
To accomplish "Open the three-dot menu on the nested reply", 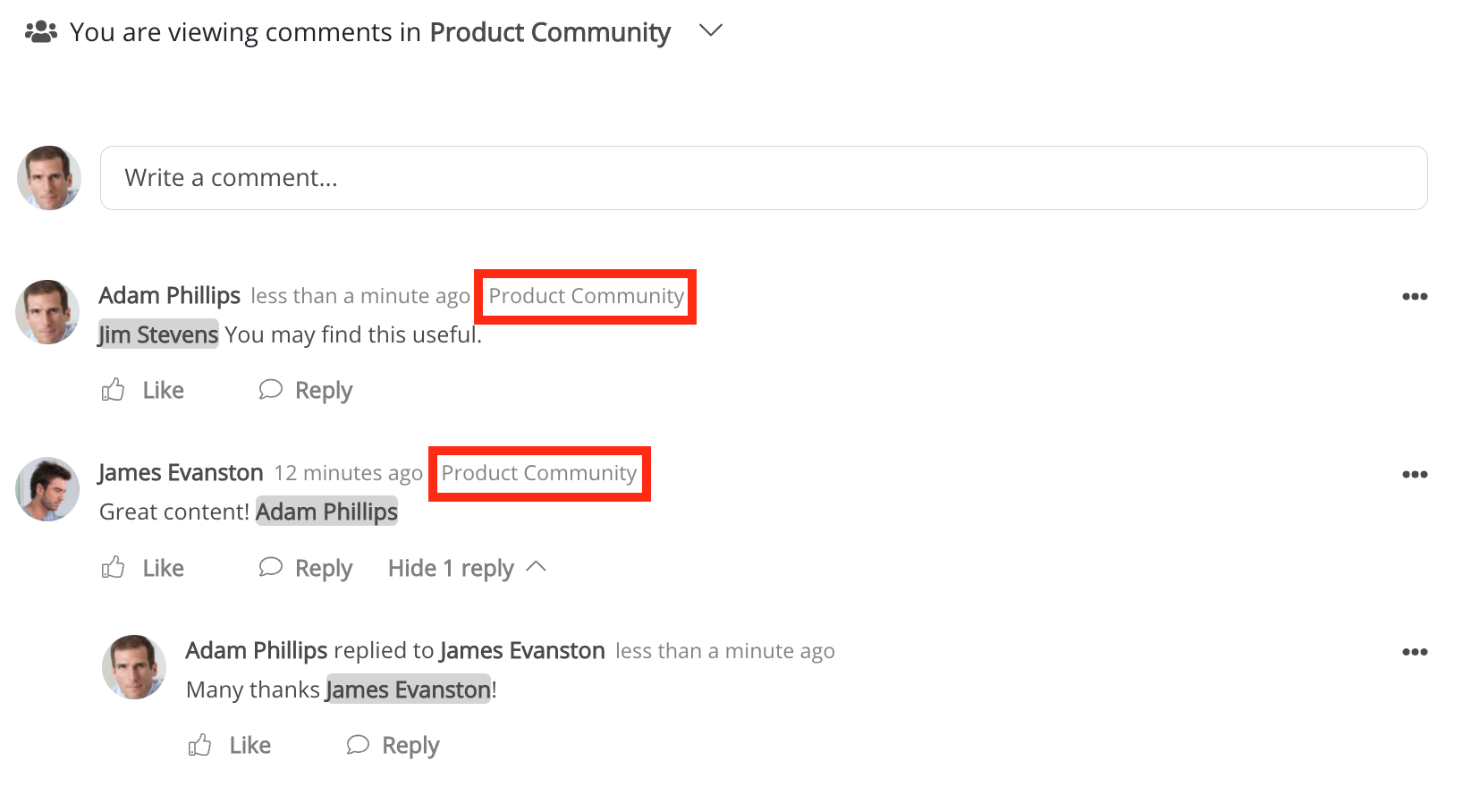I will click(1416, 652).
